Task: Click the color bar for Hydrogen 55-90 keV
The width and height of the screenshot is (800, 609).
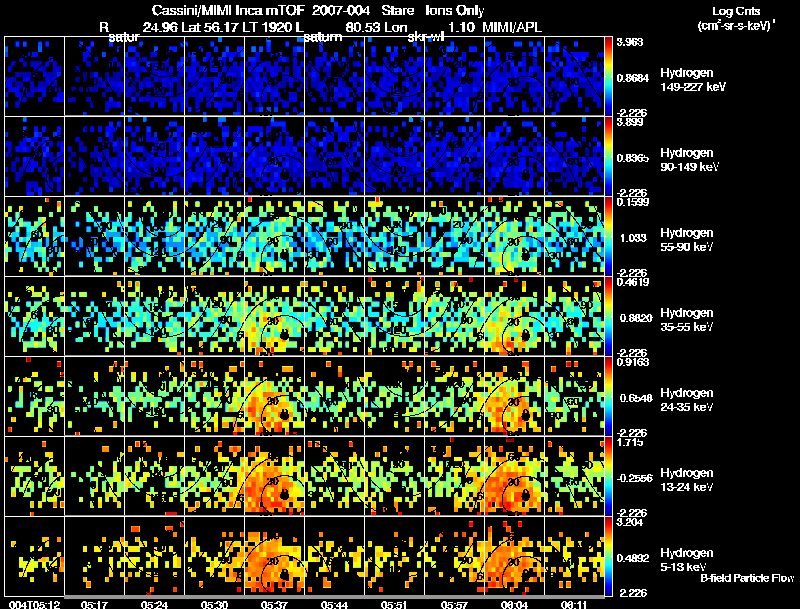Action: click(608, 236)
